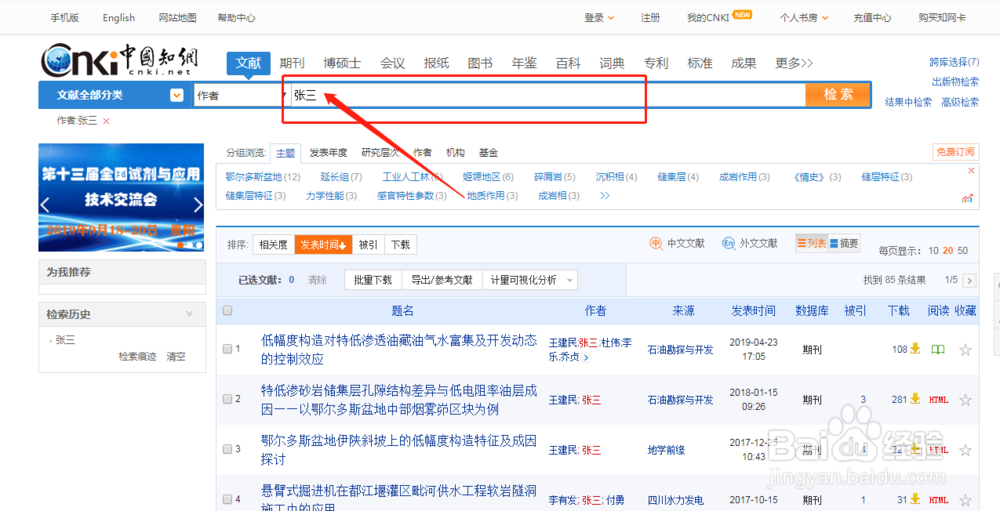Download the fourth article (31 downloads)
Screen dimensions: 1000x511
tap(915, 499)
